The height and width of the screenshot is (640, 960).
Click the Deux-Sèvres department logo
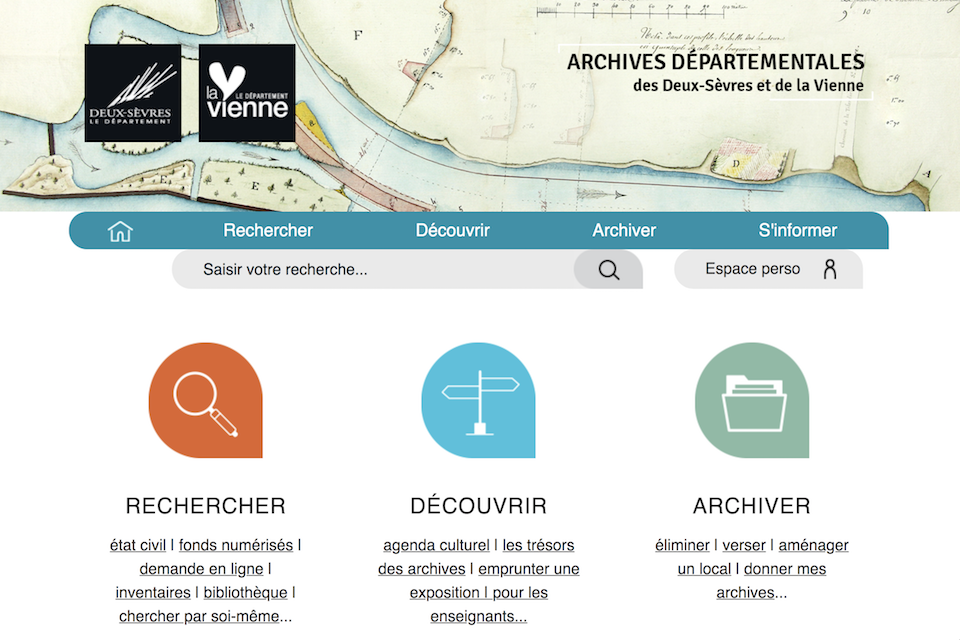tap(133, 92)
